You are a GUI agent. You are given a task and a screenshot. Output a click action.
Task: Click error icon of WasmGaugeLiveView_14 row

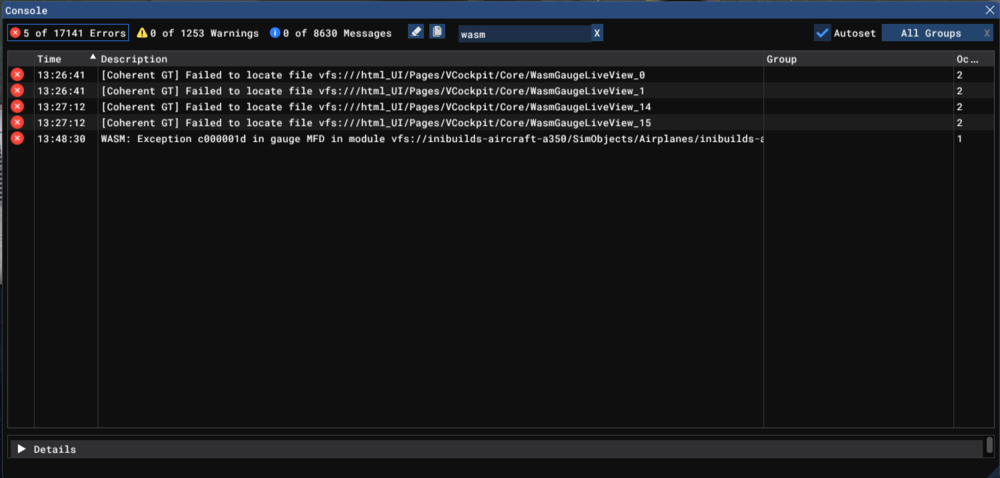point(17,107)
